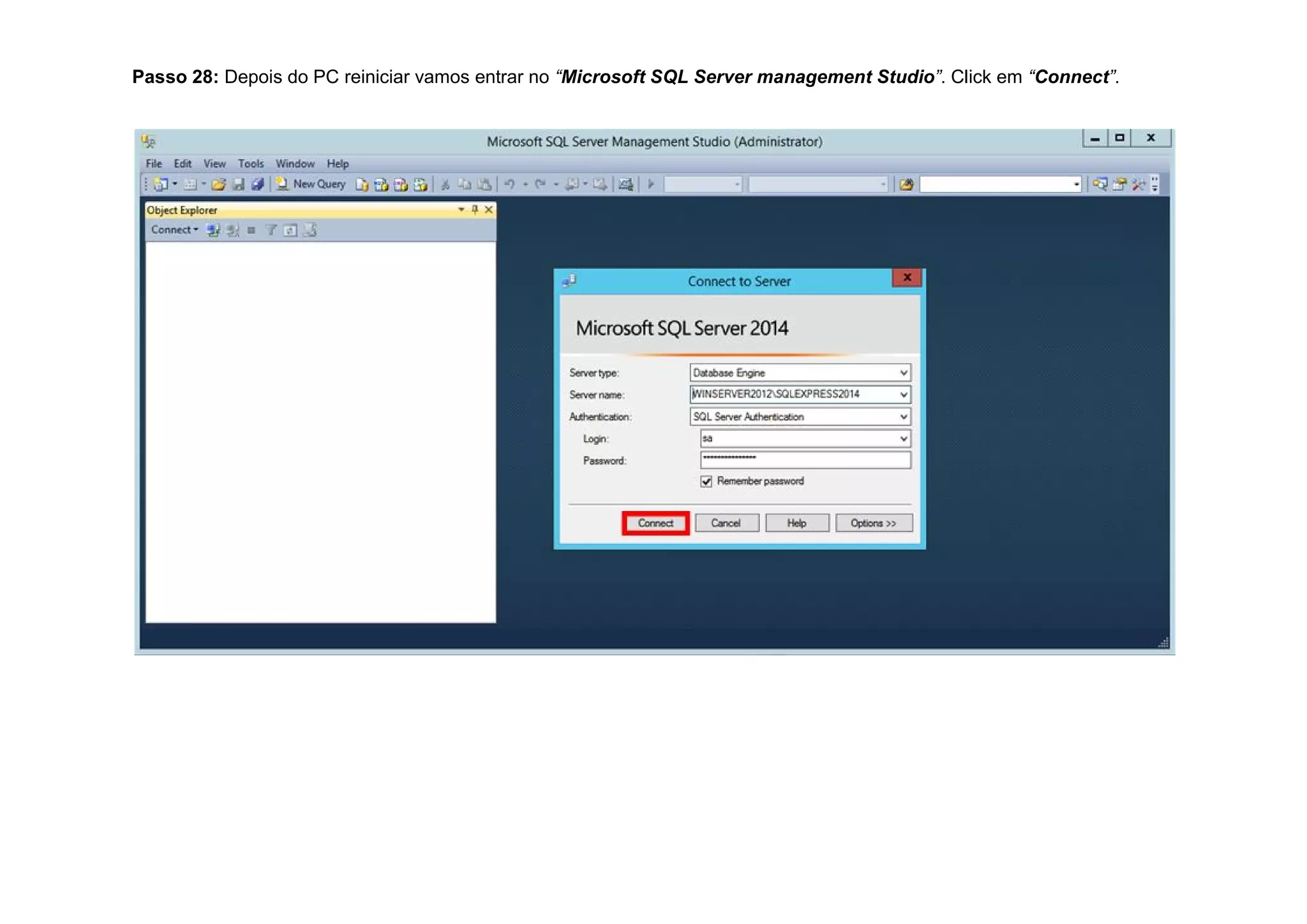The image size is (1307, 924).
Task: Open the toolbar overflow options arrow
Action: click(x=1155, y=184)
